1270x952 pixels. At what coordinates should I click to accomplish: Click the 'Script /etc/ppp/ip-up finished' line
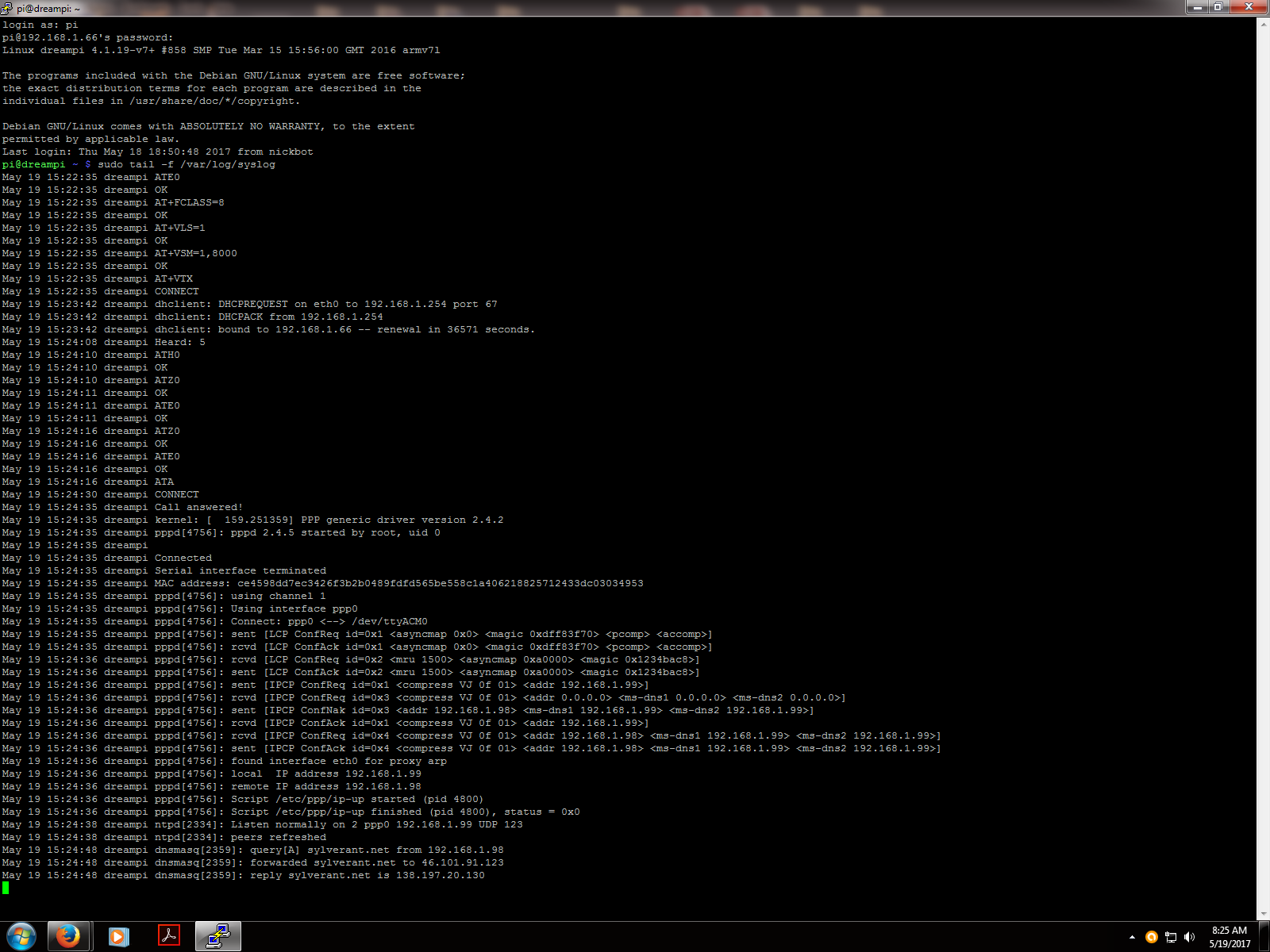[x=291, y=812]
